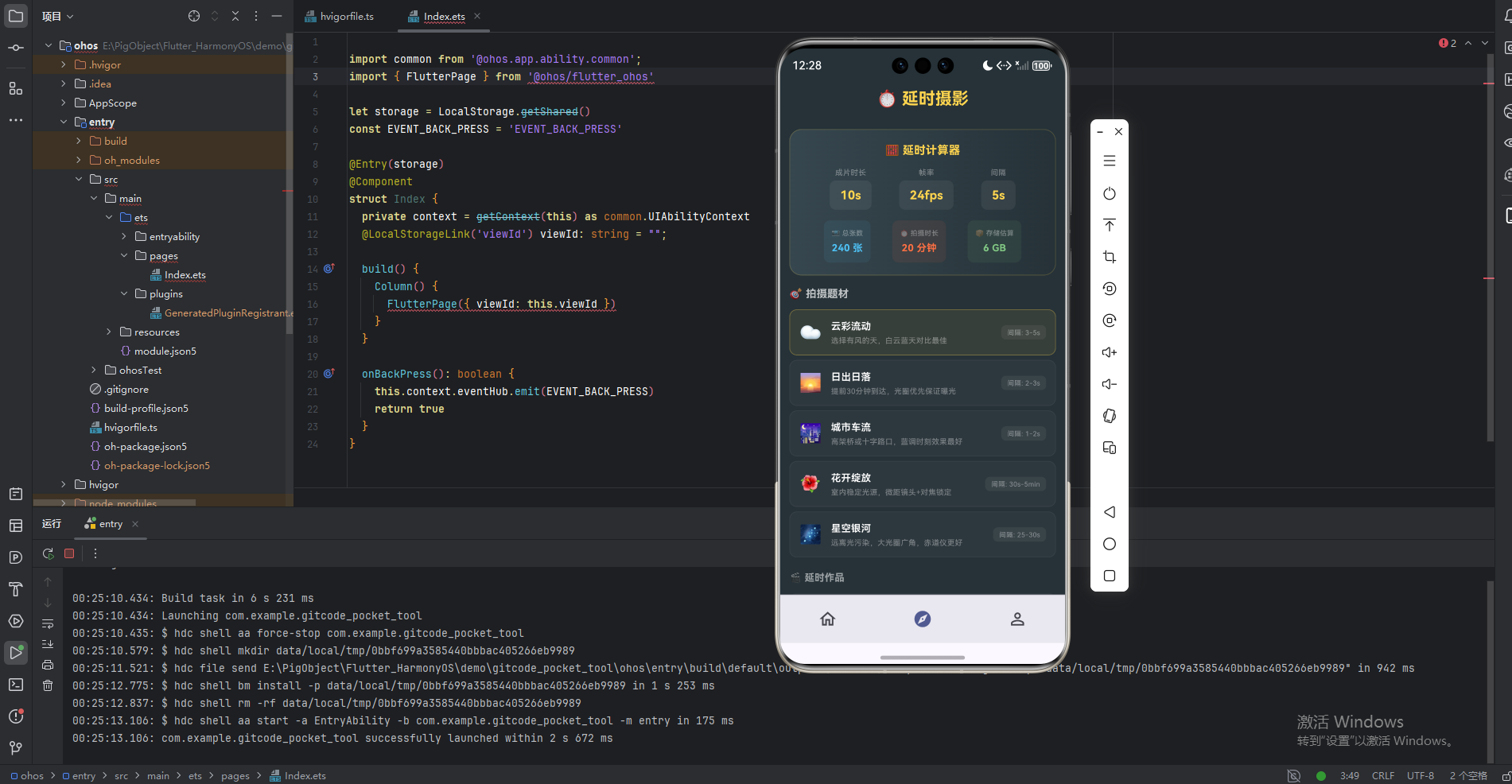Switch to hvigorfile.ts editor tab

click(340, 16)
